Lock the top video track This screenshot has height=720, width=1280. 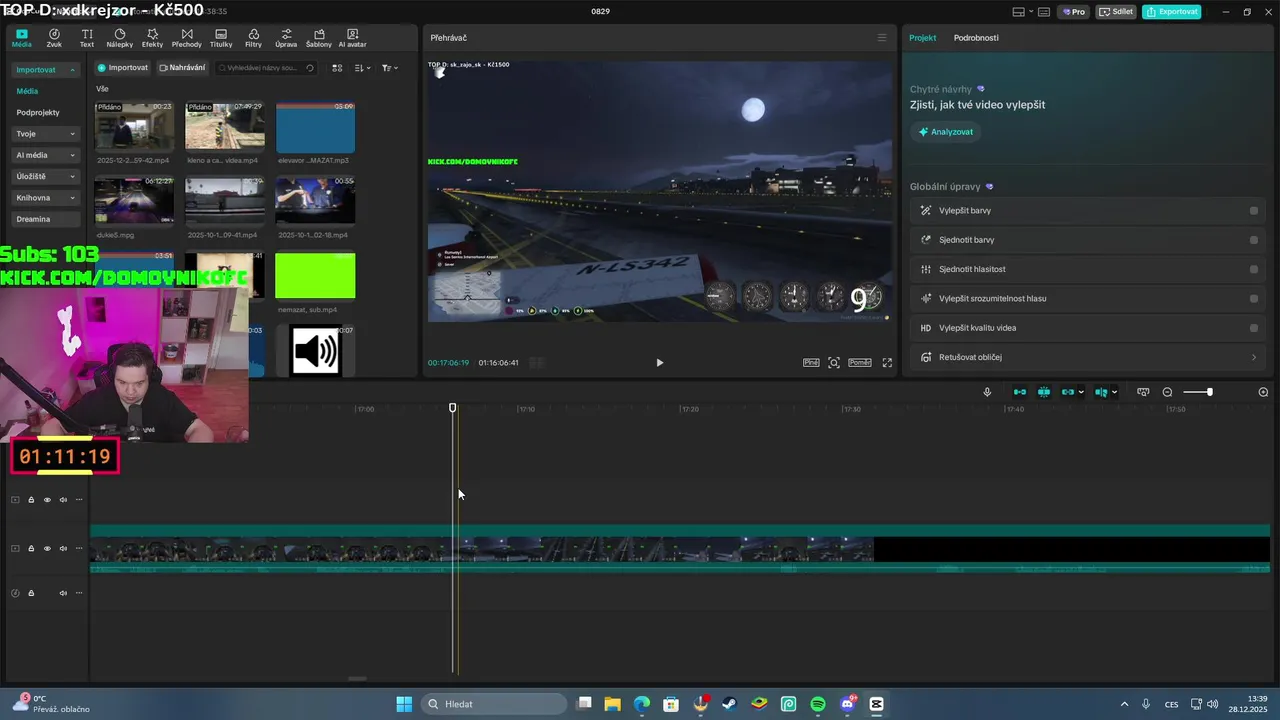point(31,500)
